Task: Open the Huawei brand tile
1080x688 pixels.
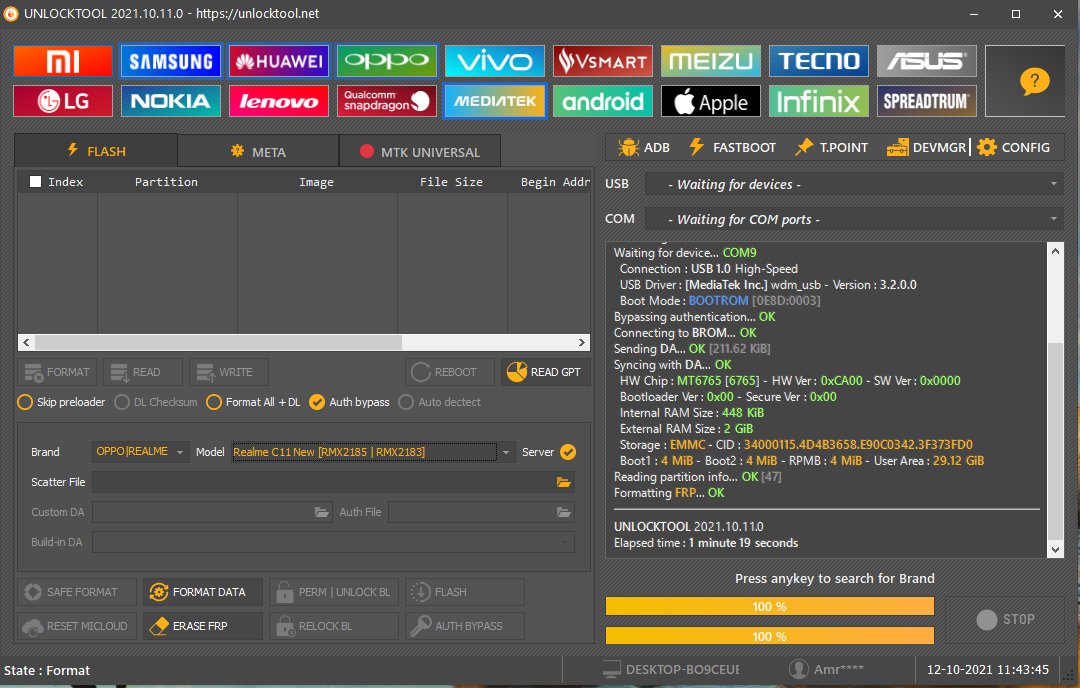Action: tap(279, 61)
